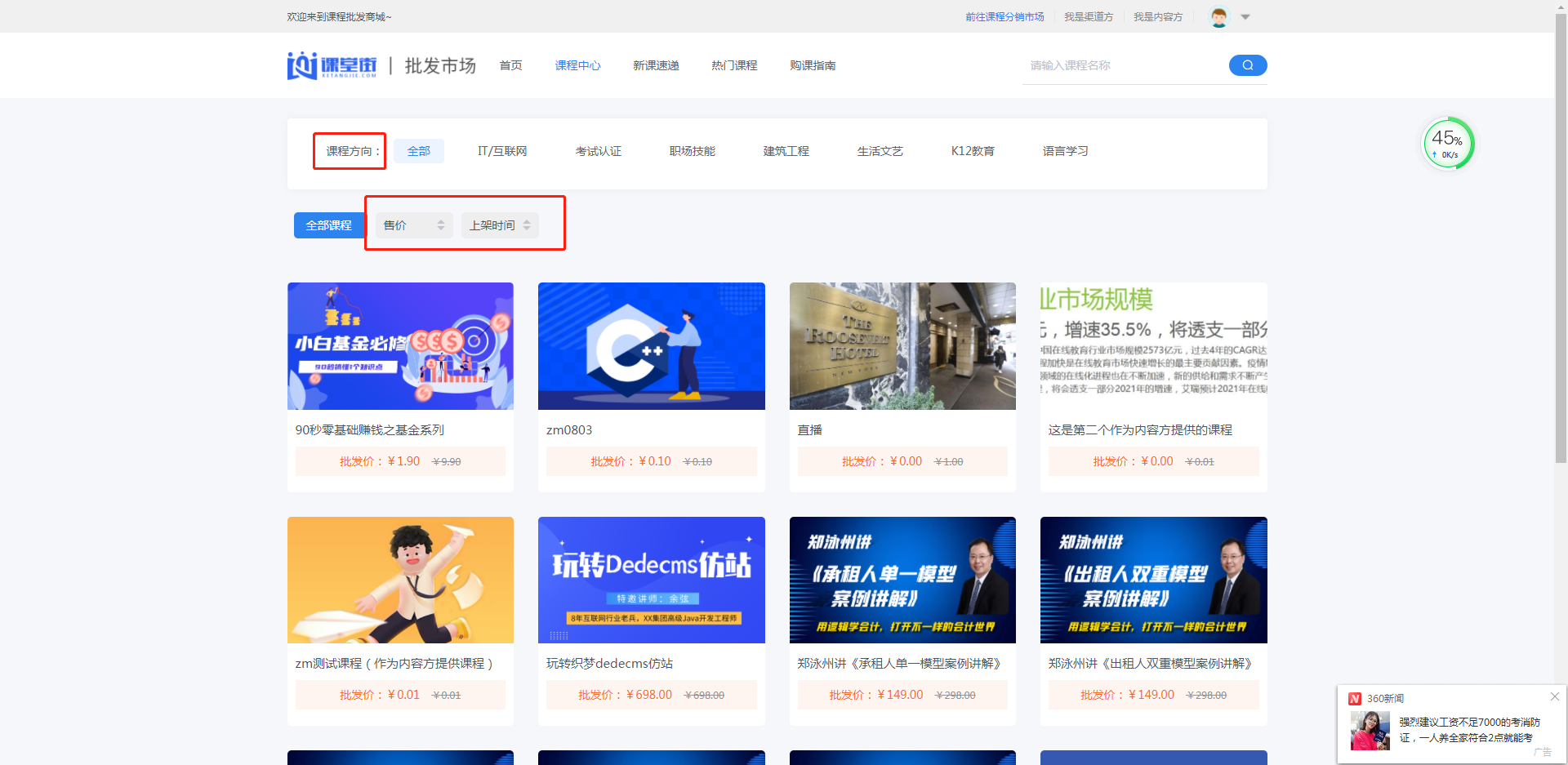The height and width of the screenshot is (765, 1568).
Task: Click the 批发价 ¥698.00 price
Action: coord(625,695)
